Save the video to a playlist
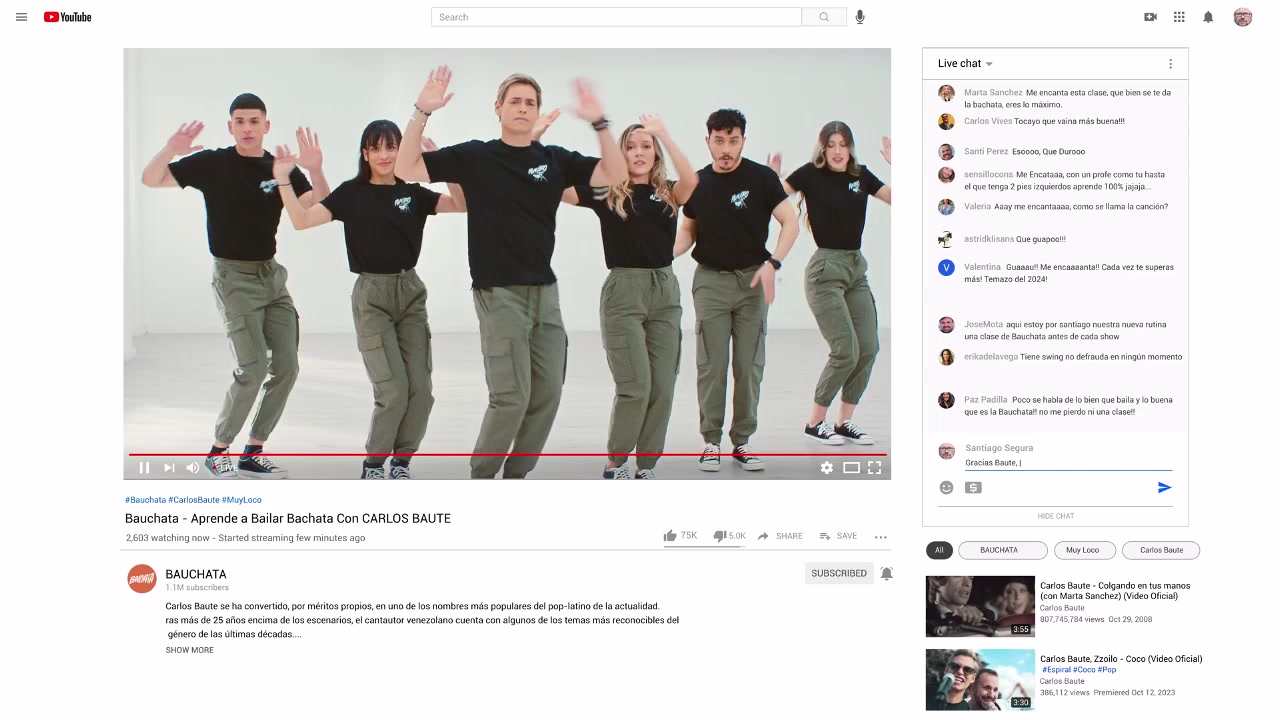The height and width of the screenshot is (720, 1280). pos(838,536)
